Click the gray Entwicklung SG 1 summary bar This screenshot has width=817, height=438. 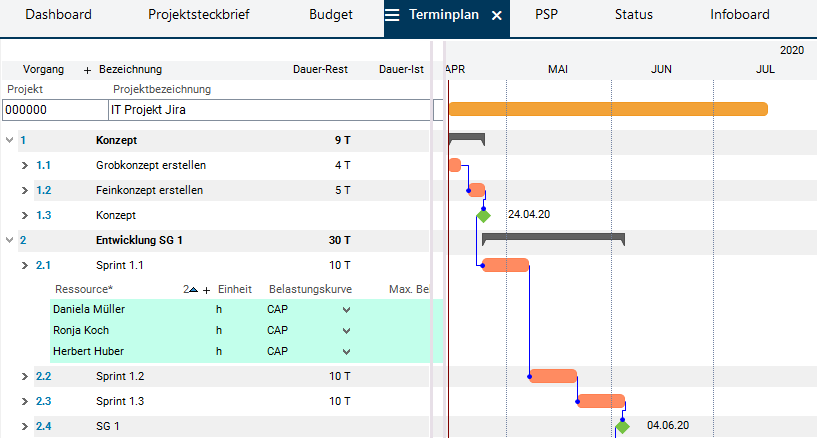pyautogui.click(x=553, y=238)
